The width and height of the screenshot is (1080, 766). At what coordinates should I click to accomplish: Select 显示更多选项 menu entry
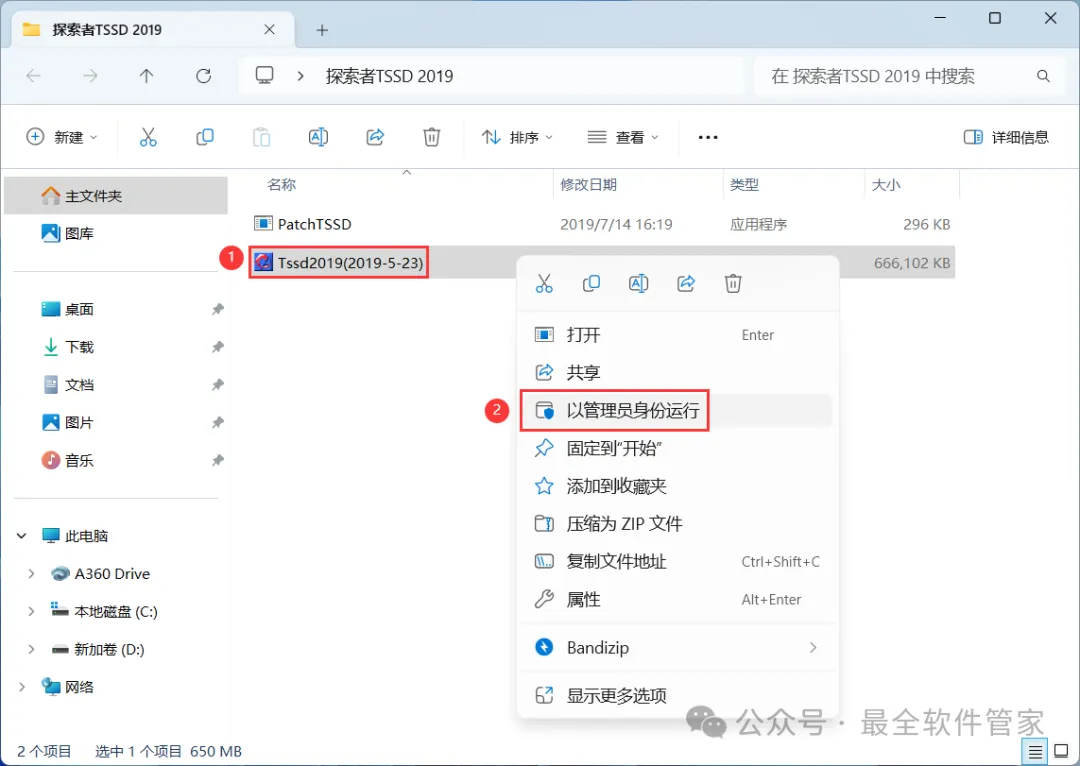[x=677, y=696]
